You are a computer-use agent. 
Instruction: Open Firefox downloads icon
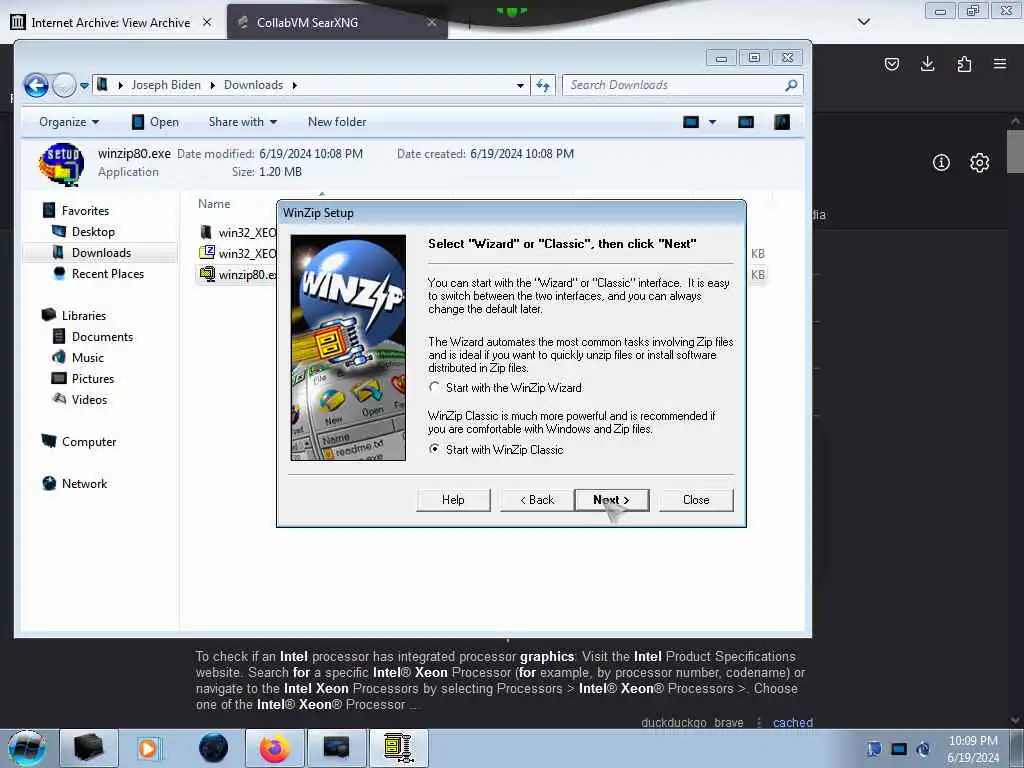click(x=927, y=64)
